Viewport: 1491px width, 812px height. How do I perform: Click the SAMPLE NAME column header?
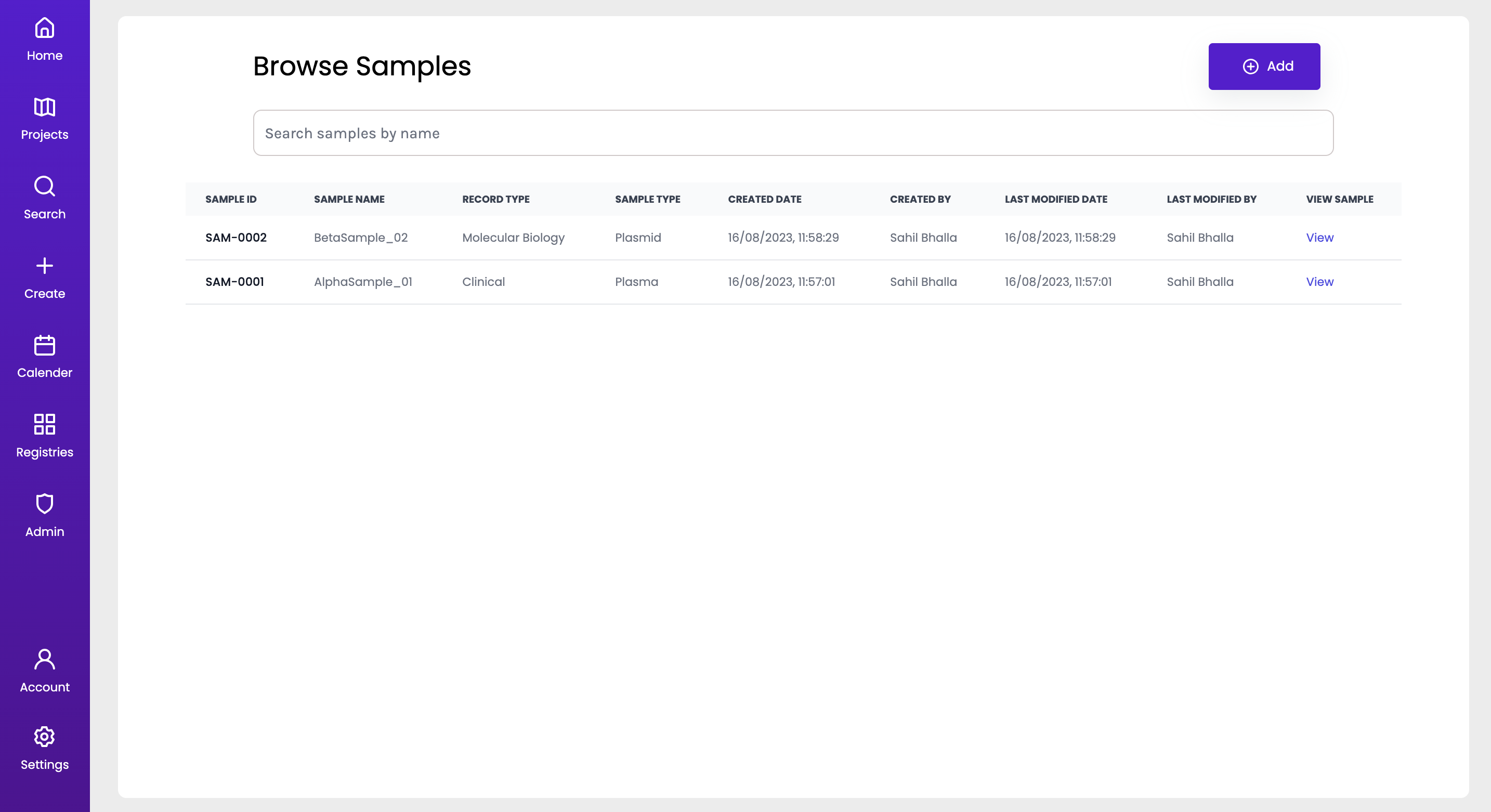pos(349,199)
